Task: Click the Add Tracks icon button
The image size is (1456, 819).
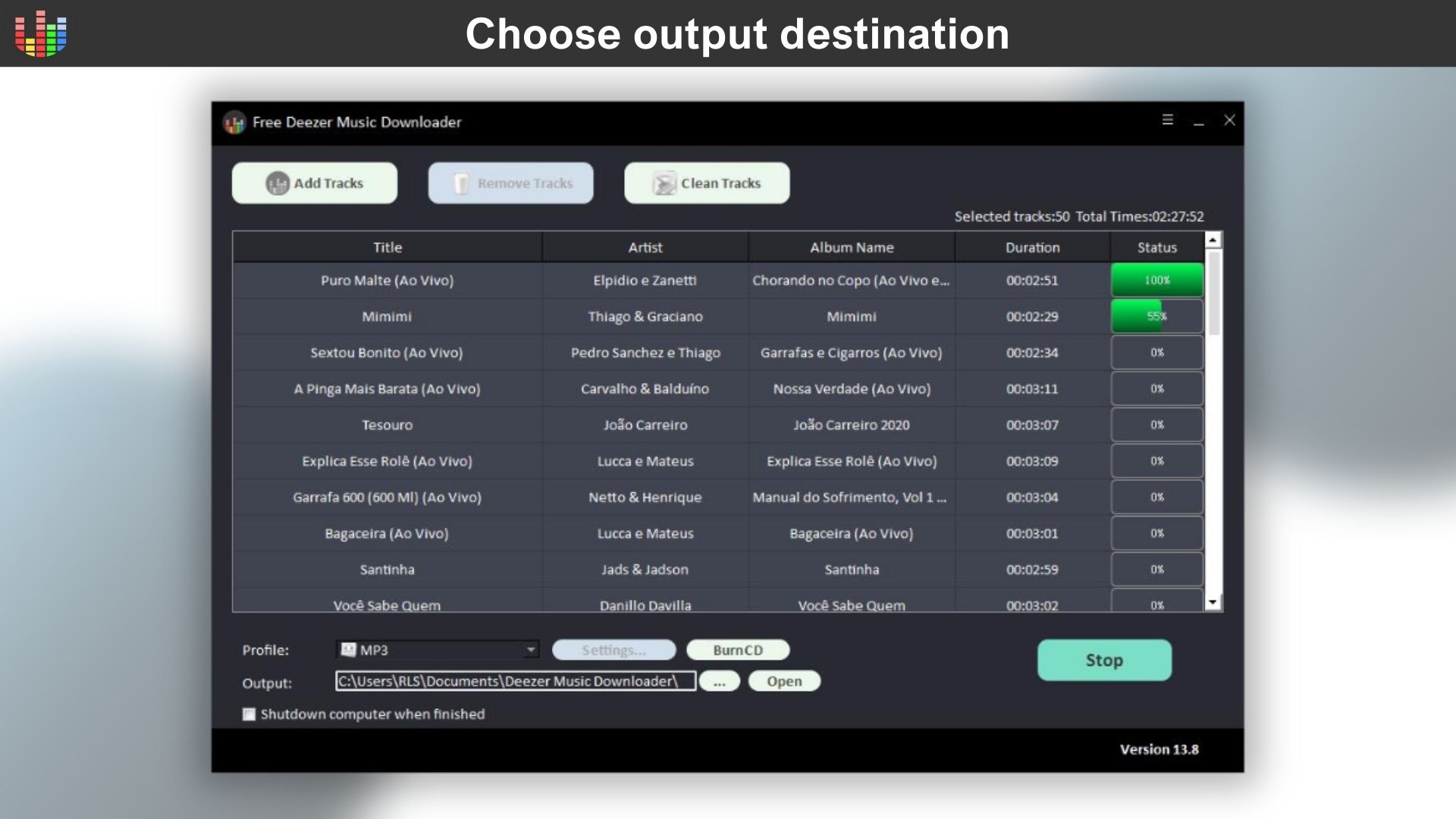Action: pos(278,184)
